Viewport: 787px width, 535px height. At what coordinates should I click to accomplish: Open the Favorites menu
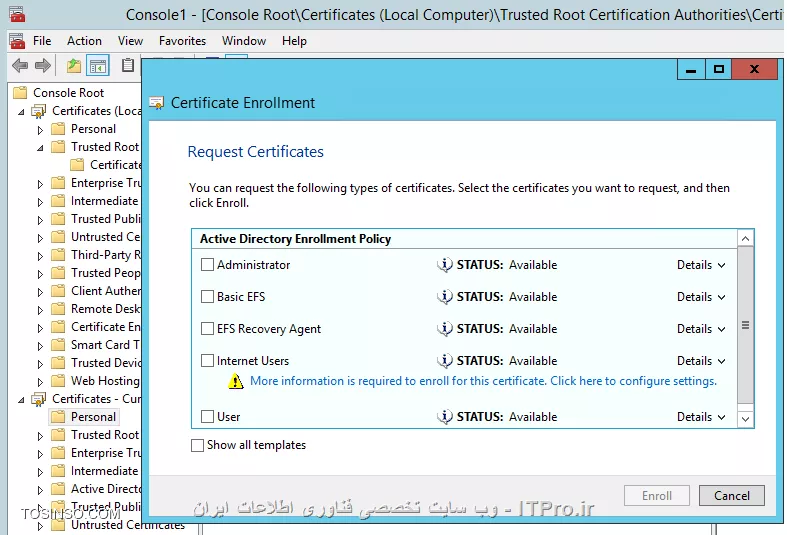pyautogui.click(x=182, y=41)
